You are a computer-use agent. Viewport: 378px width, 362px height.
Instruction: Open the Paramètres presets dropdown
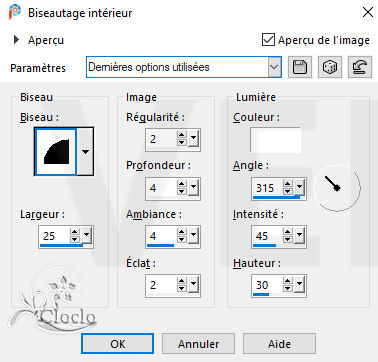pos(274,67)
